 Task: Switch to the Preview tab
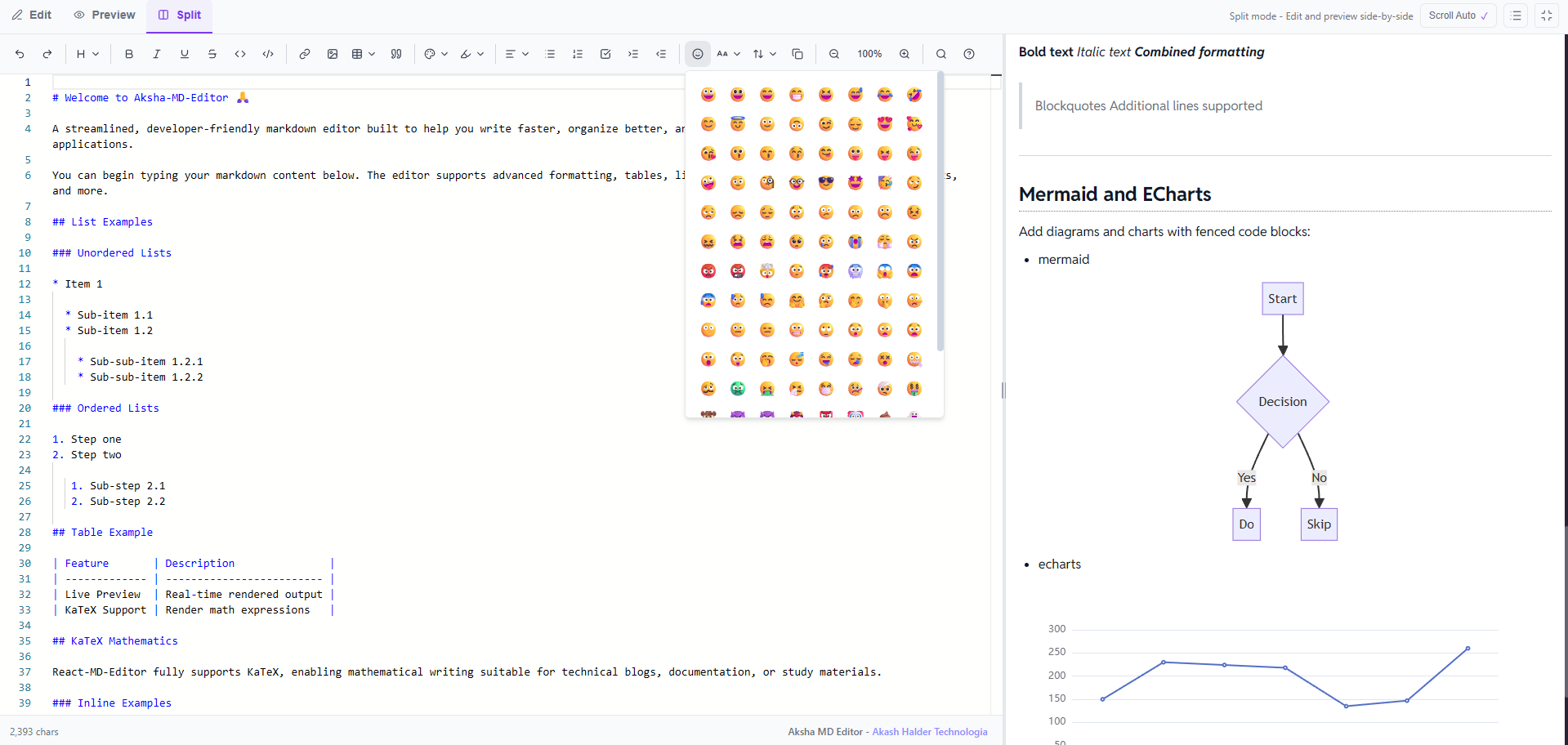coord(105,16)
